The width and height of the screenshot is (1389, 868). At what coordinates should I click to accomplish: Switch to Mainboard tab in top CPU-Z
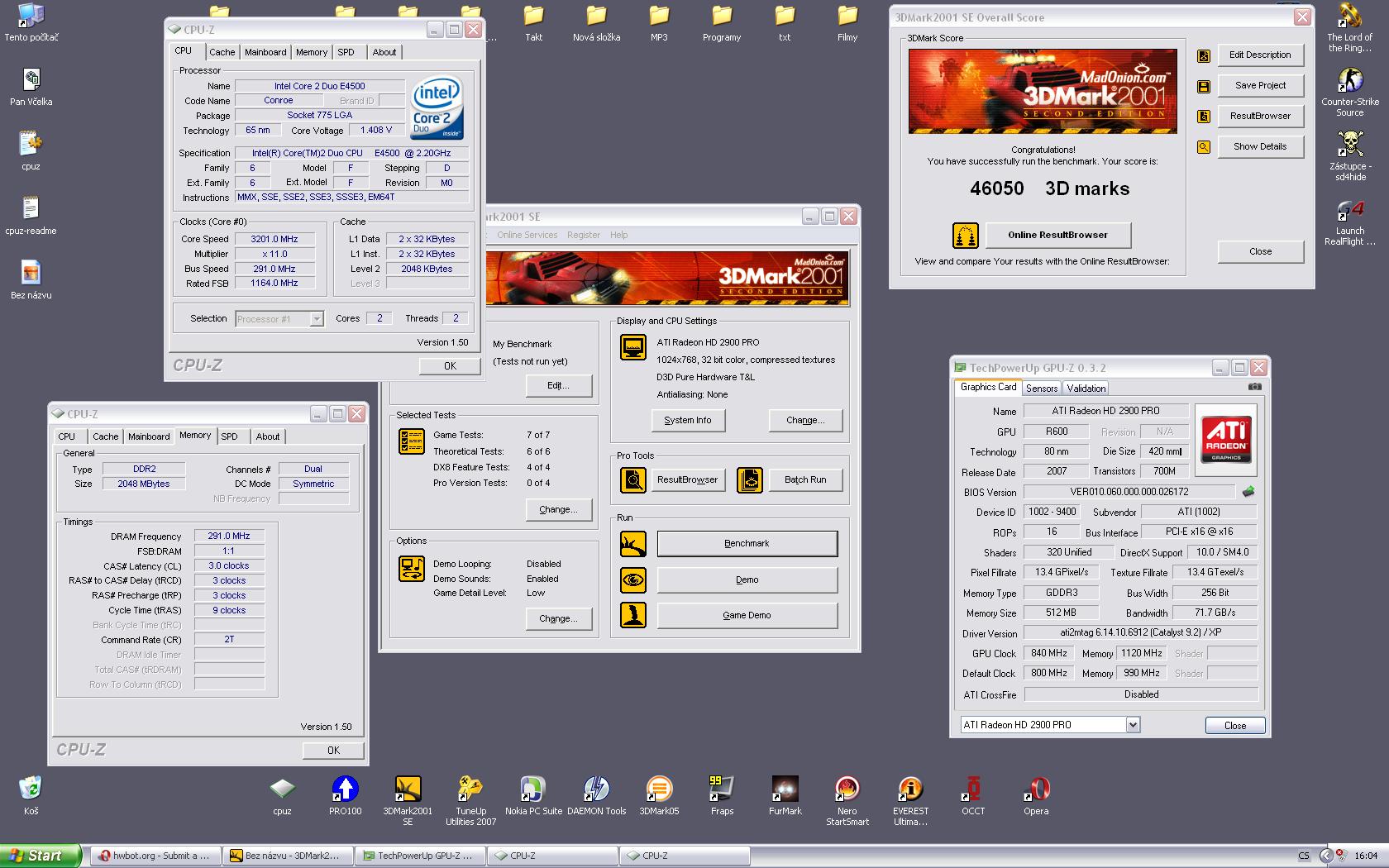[265, 52]
